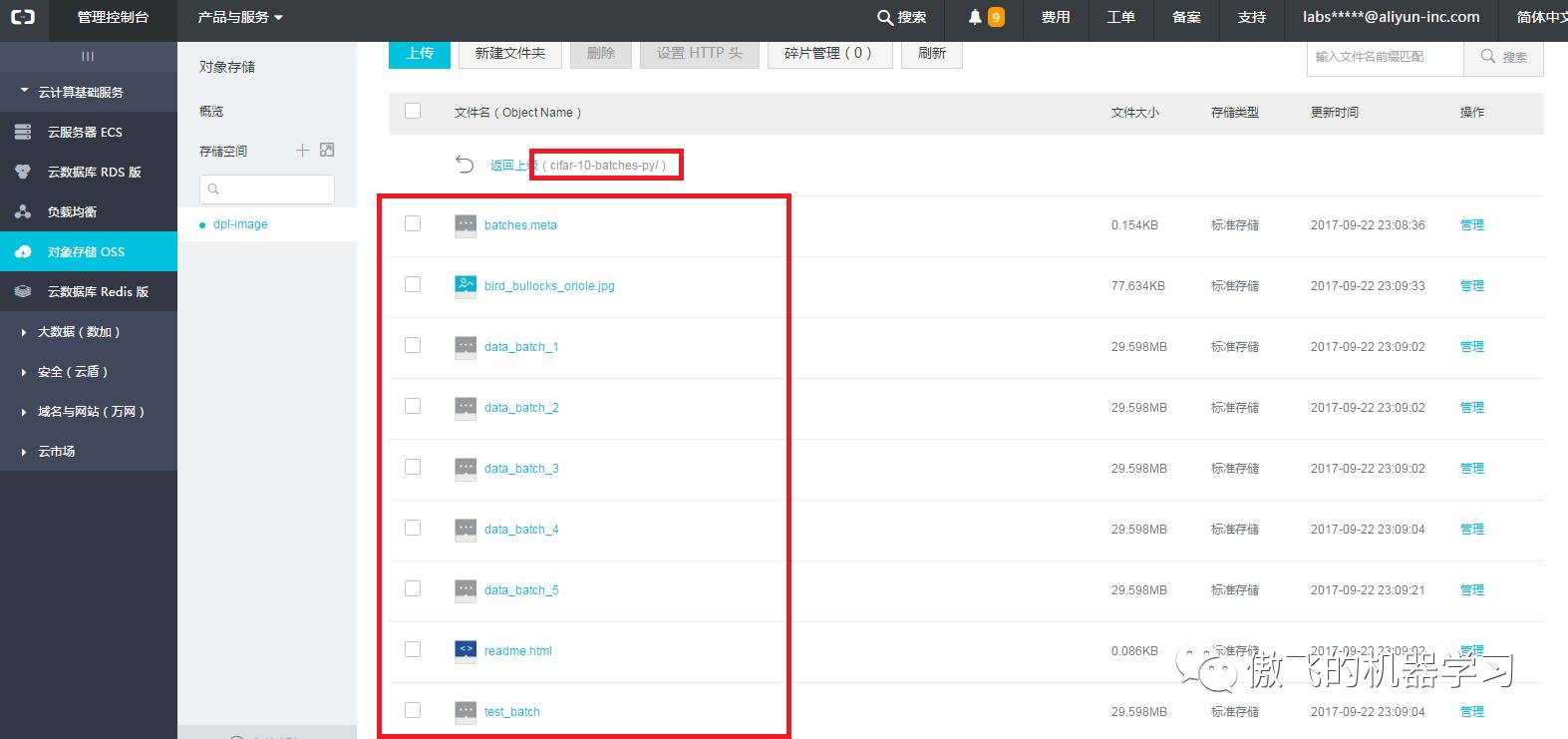Collapse sidebar using the three-bar handle
Screen dimensions: 1568x739
click(x=88, y=56)
